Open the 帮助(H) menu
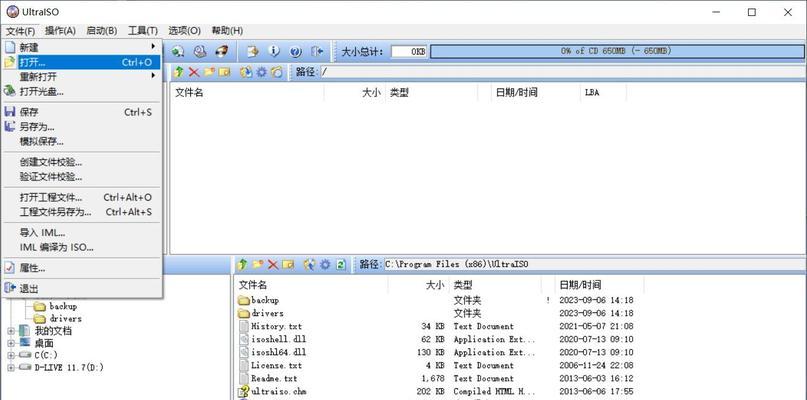This screenshot has width=807, height=400. (x=227, y=31)
